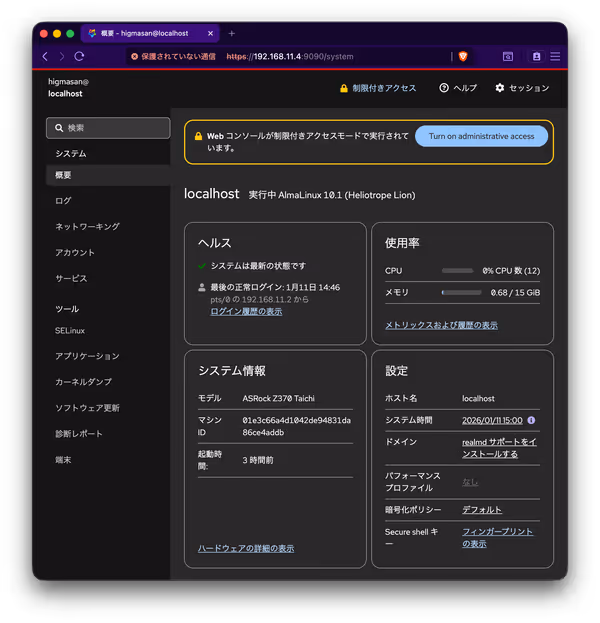Viewport: 600px width, 623px height.
Task: Click the system time info icon
Action: coord(531,420)
